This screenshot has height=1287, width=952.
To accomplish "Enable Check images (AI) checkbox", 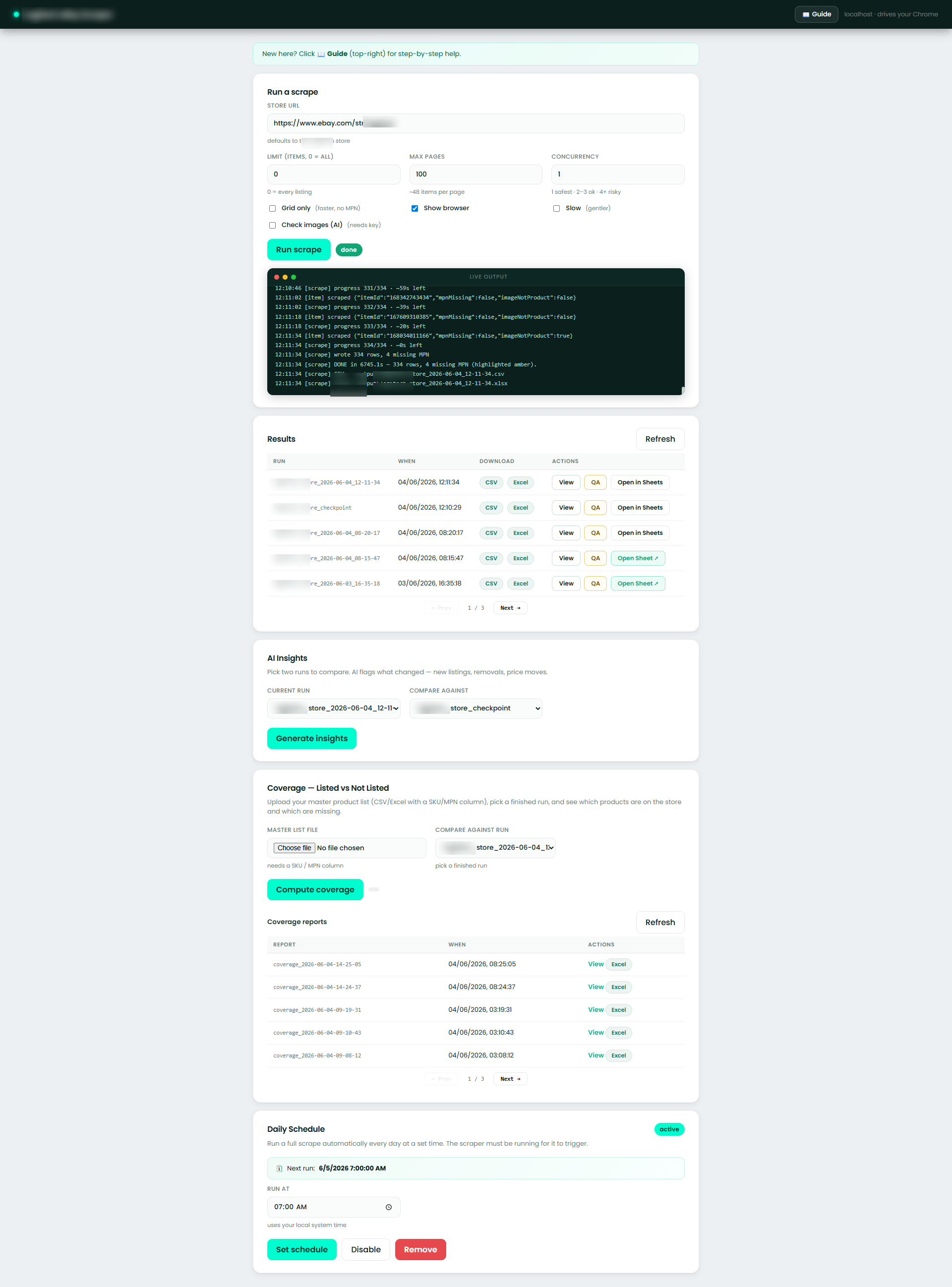I will point(273,225).
